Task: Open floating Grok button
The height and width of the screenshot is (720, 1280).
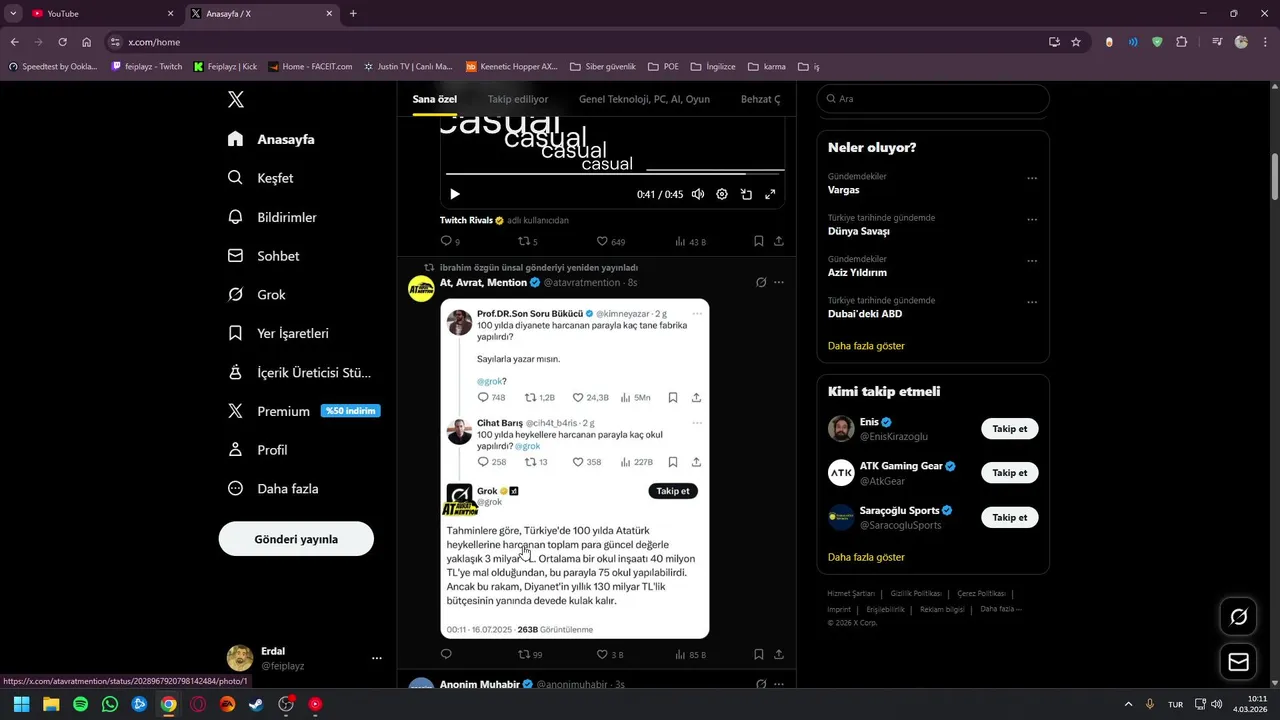Action: [1239, 617]
